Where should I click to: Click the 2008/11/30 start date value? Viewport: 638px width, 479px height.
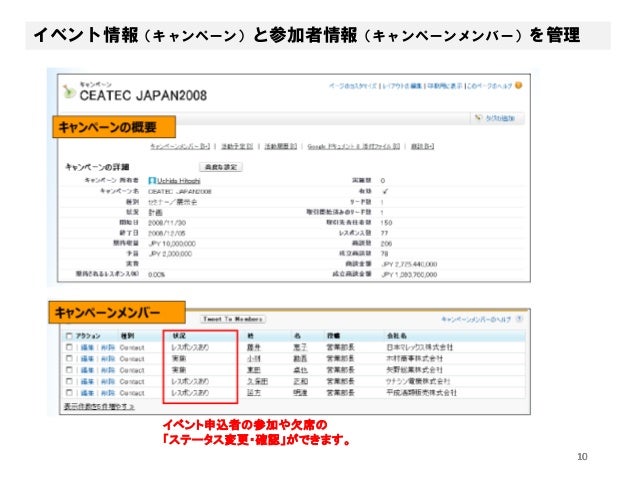167,223
